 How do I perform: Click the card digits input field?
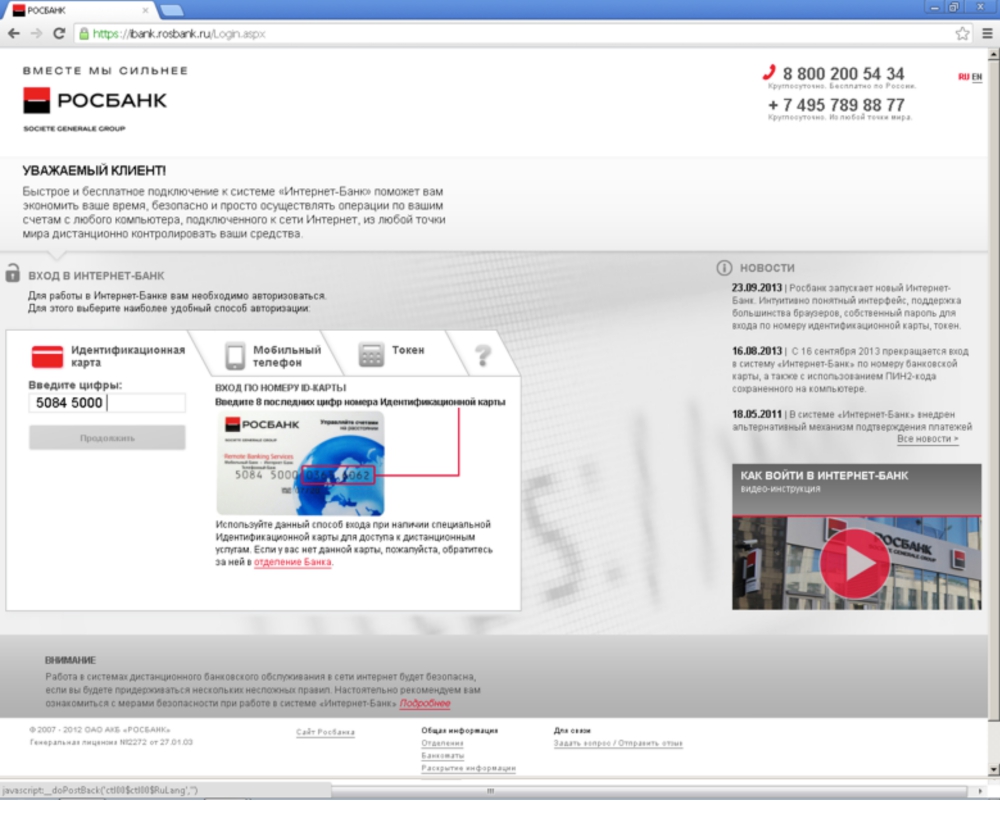coord(107,403)
